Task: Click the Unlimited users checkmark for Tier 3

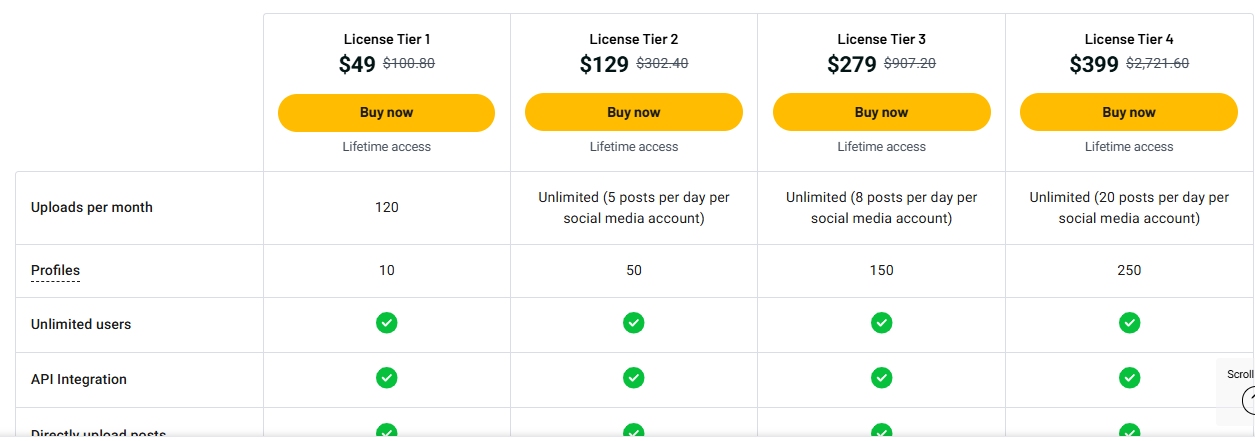Action: click(x=881, y=323)
